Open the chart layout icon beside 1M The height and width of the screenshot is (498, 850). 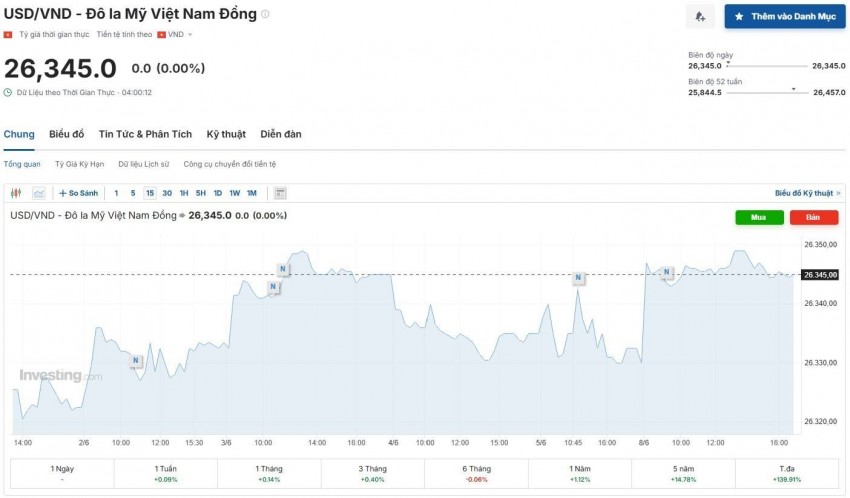tap(280, 193)
